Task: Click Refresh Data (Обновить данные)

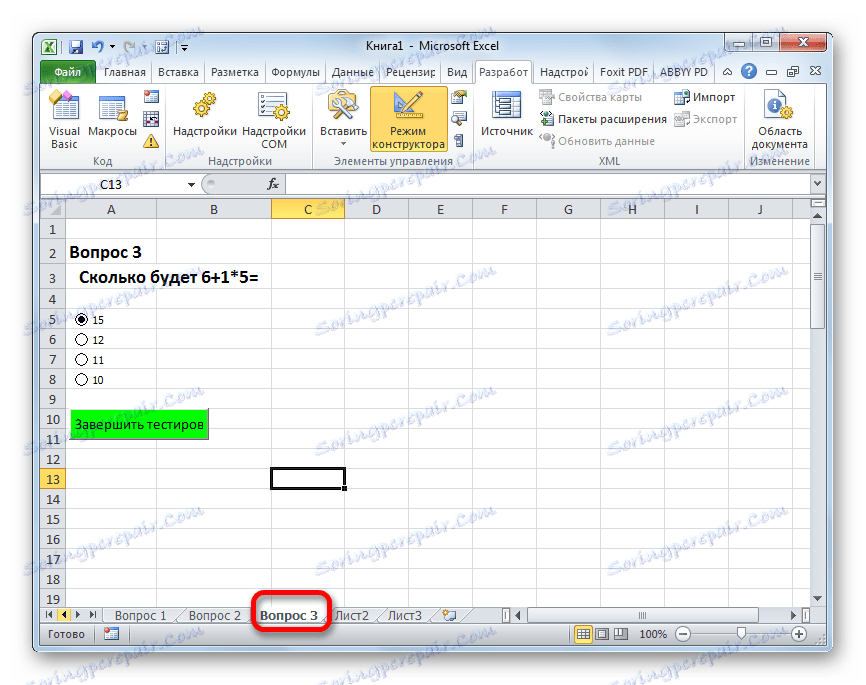Action: 597,141
